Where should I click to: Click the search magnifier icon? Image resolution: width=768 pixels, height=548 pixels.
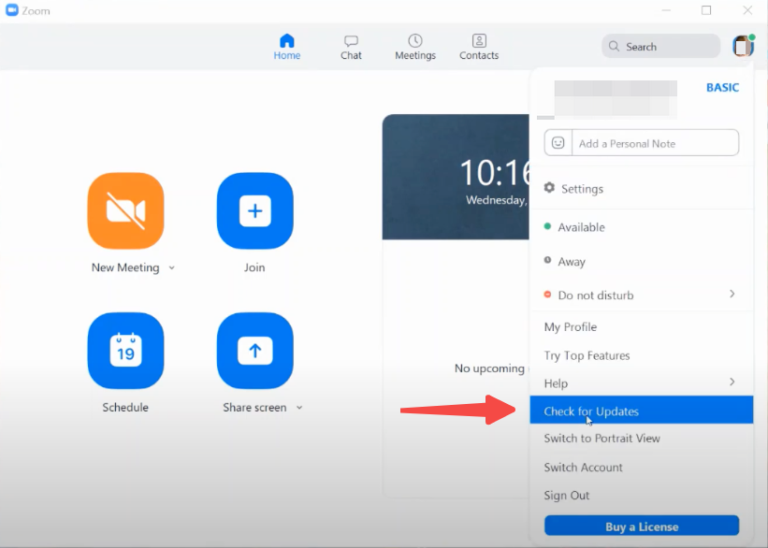coord(614,47)
